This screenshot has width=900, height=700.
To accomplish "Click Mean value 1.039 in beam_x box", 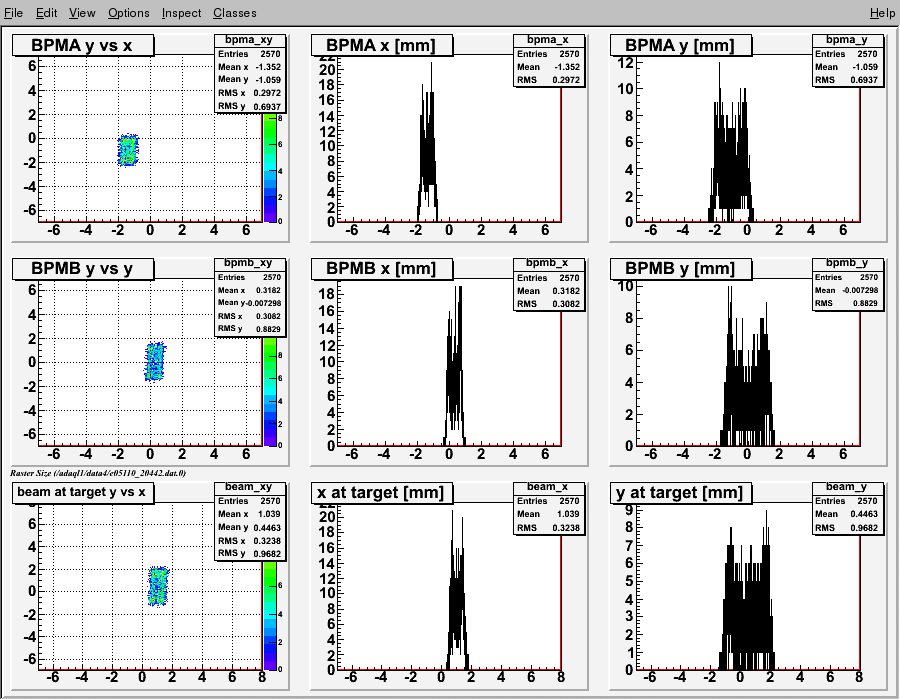I will pyautogui.click(x=568, y=514).
